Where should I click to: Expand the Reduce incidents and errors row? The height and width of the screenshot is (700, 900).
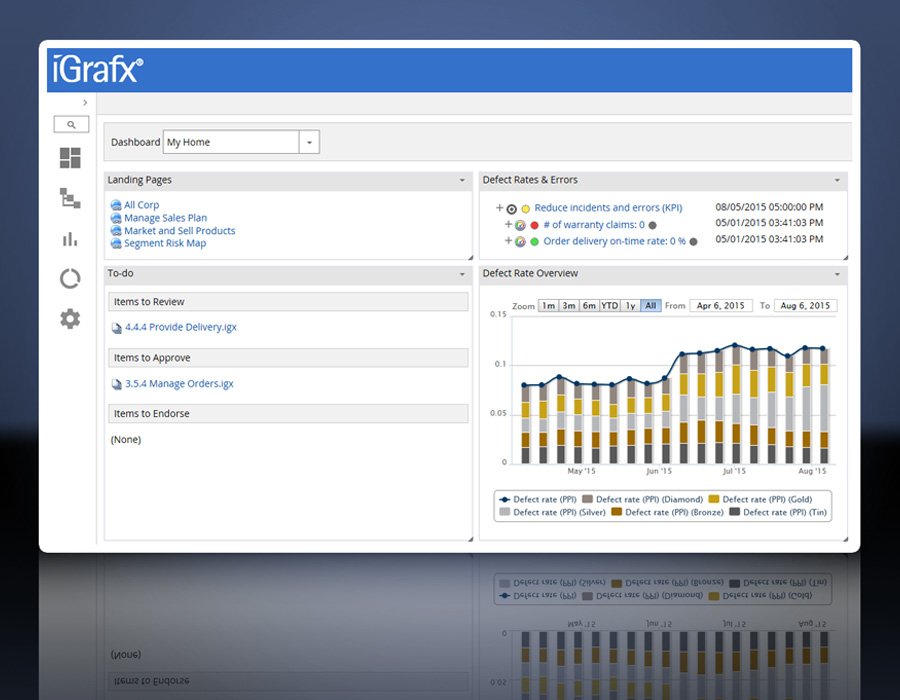tap(499, 208)
